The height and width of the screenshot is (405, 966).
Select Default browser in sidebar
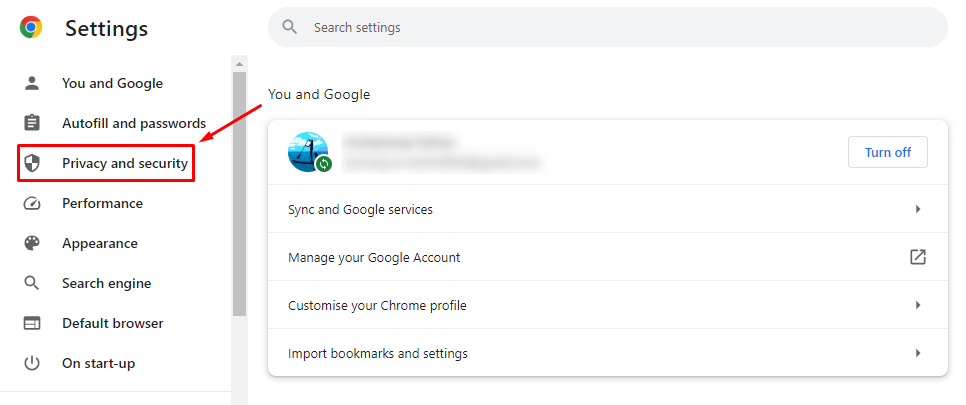coord(113,324)
